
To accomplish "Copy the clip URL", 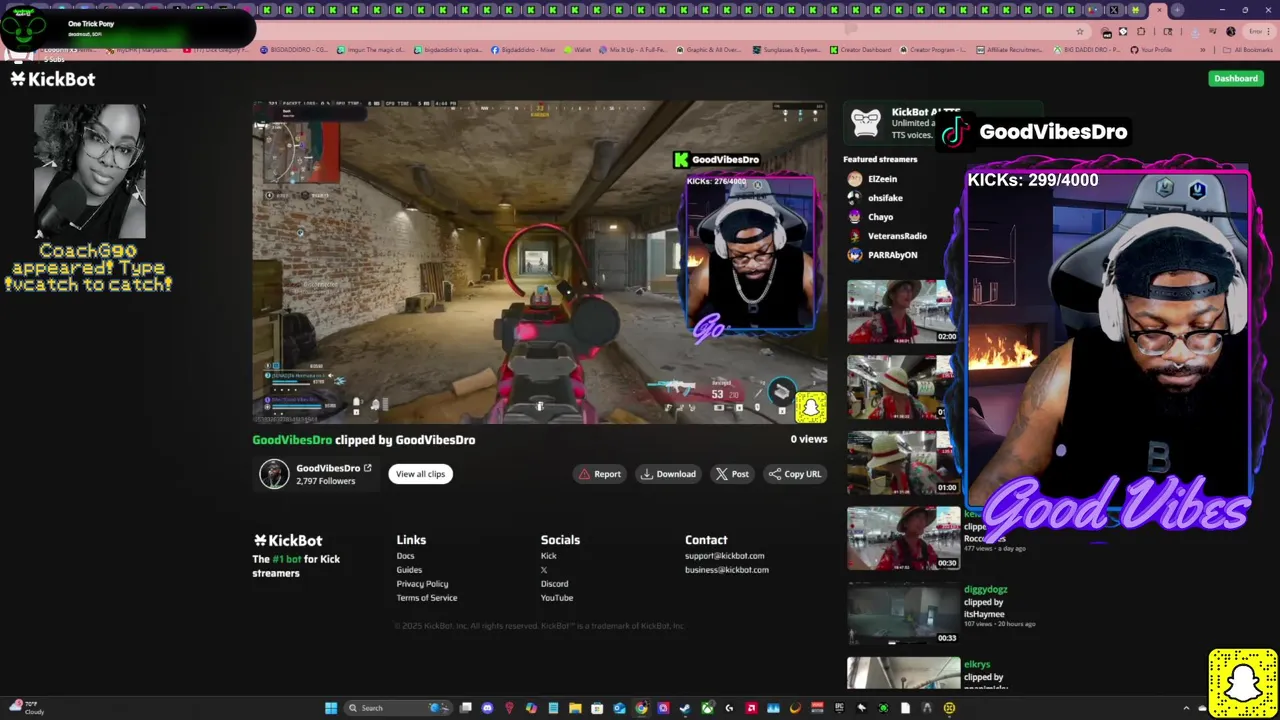I will pyautogui.click(x=794, y=474).
